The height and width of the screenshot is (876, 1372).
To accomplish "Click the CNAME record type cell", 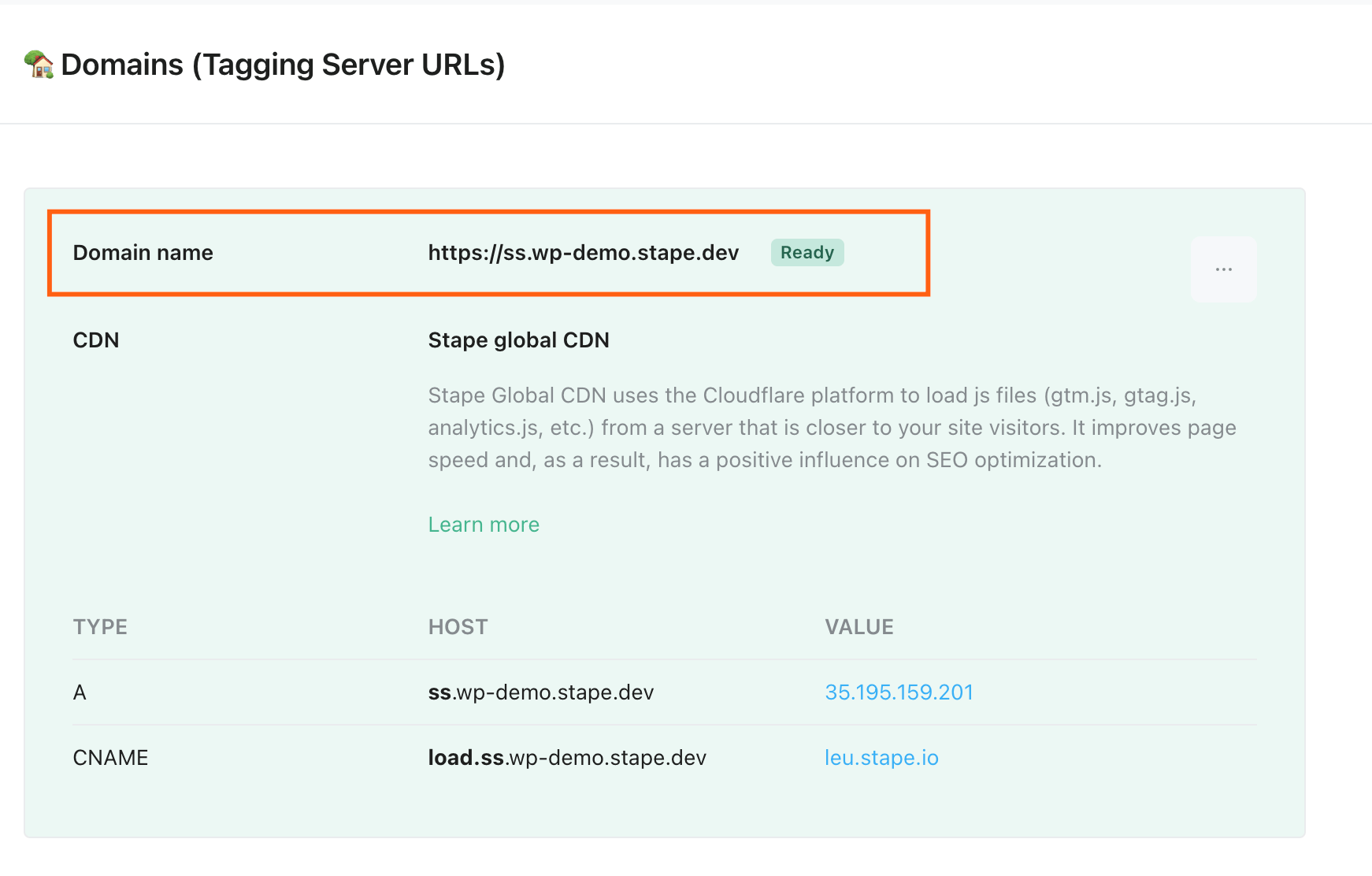I will pos(110,758).
